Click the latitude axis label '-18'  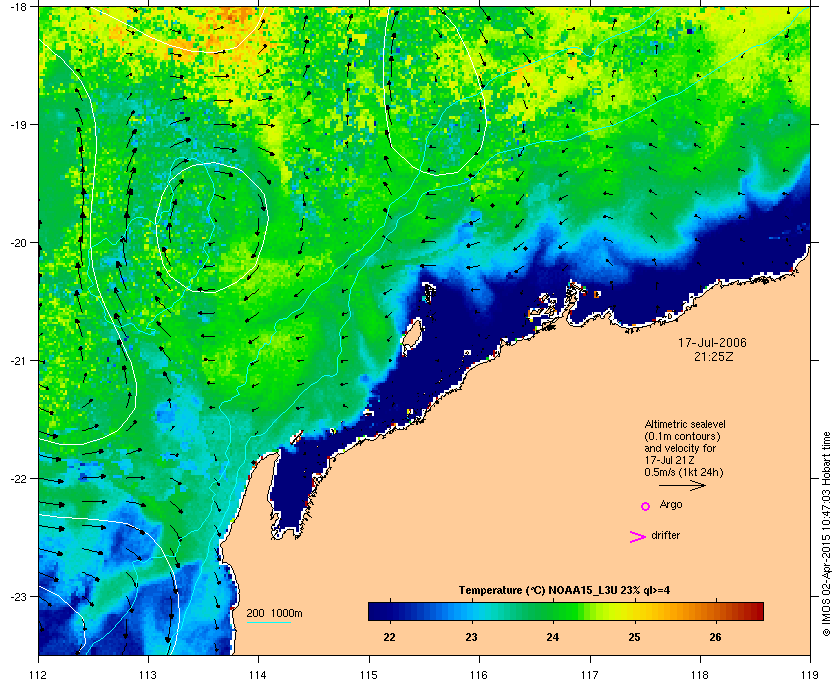[x=17, y=7]
